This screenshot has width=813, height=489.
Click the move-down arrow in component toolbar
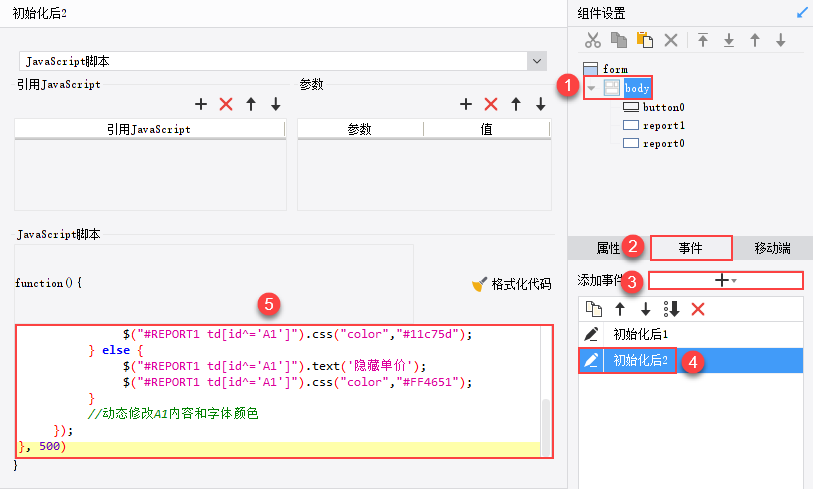[780, 40]
